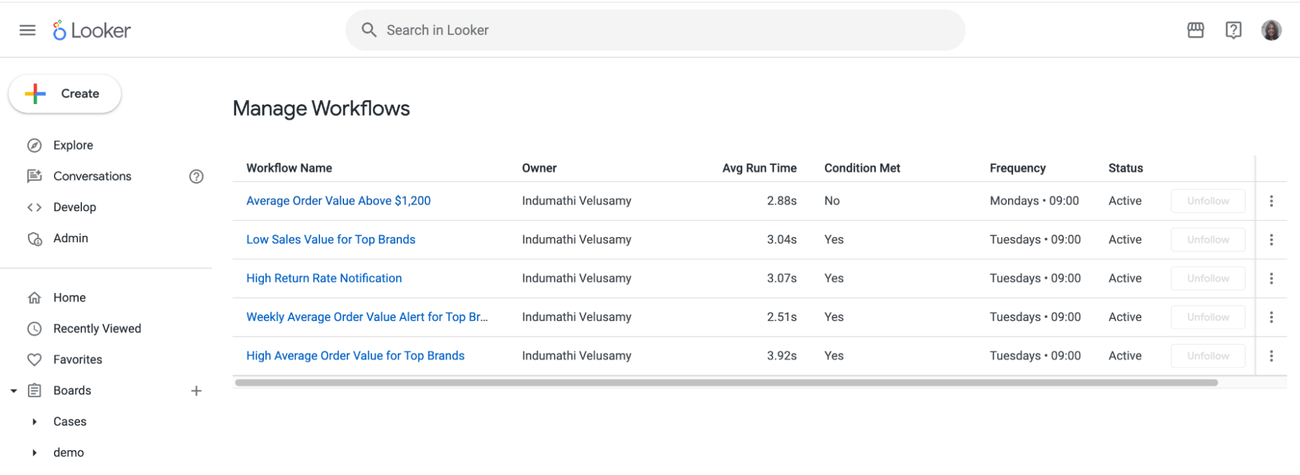Screen dimensions: 1300x475
Task: Unfollow High Average Order Value for Top Brands
Action: pos(1208,356)
